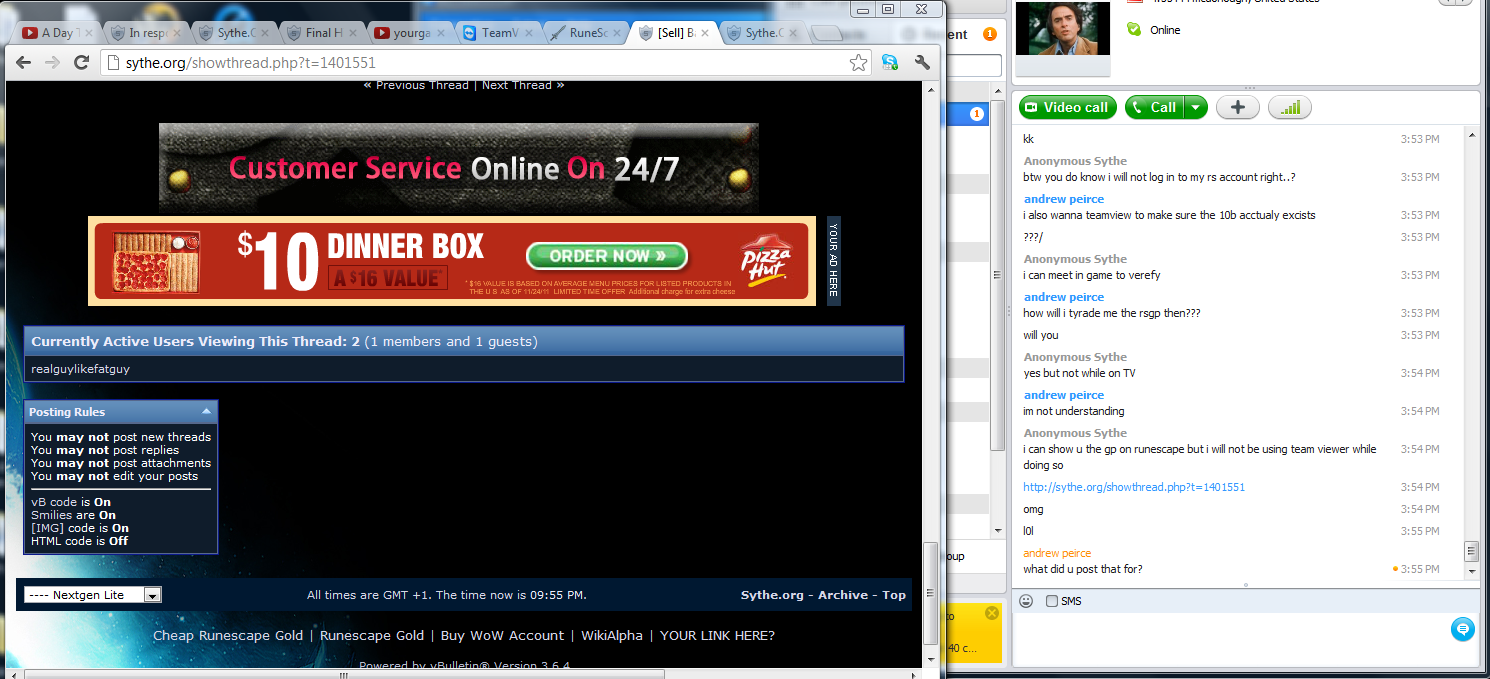Open the WikiAlpha link

tap(612, 636)
